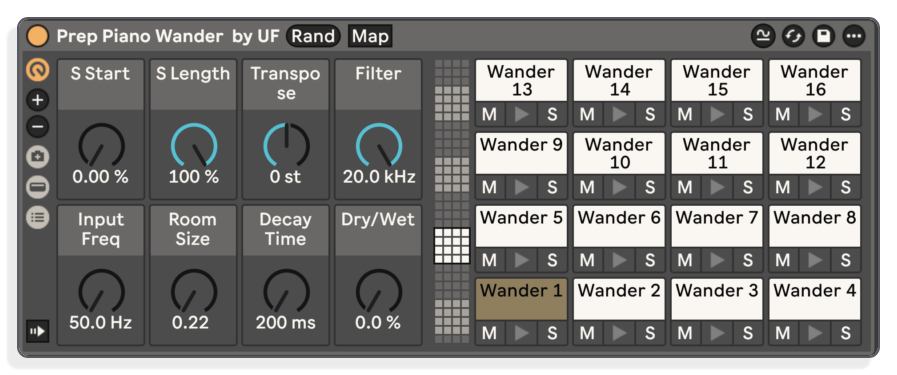Preview play the Wander 6 pad

[619, 260]
